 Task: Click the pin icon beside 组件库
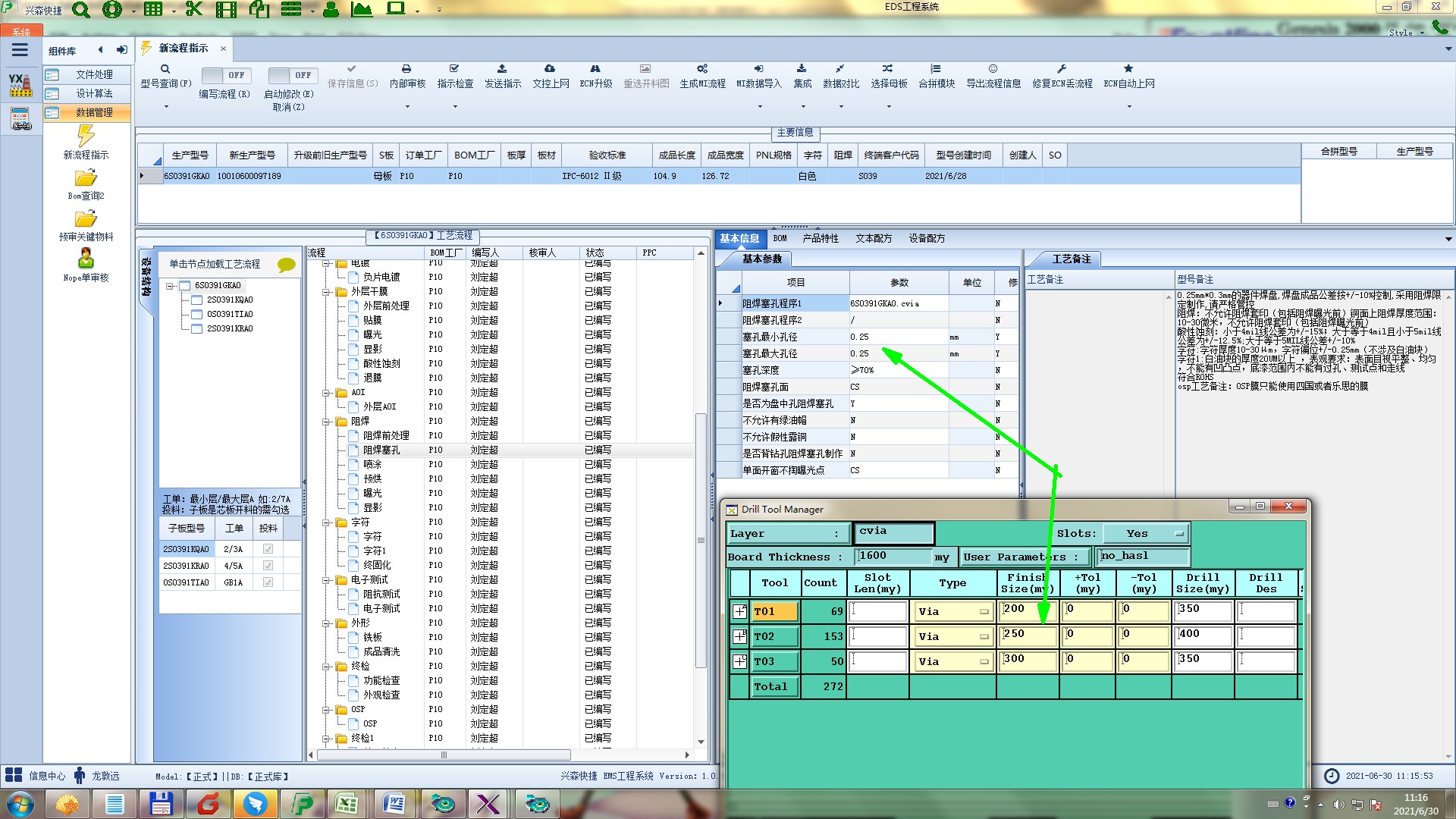click(x=121, y=50)
